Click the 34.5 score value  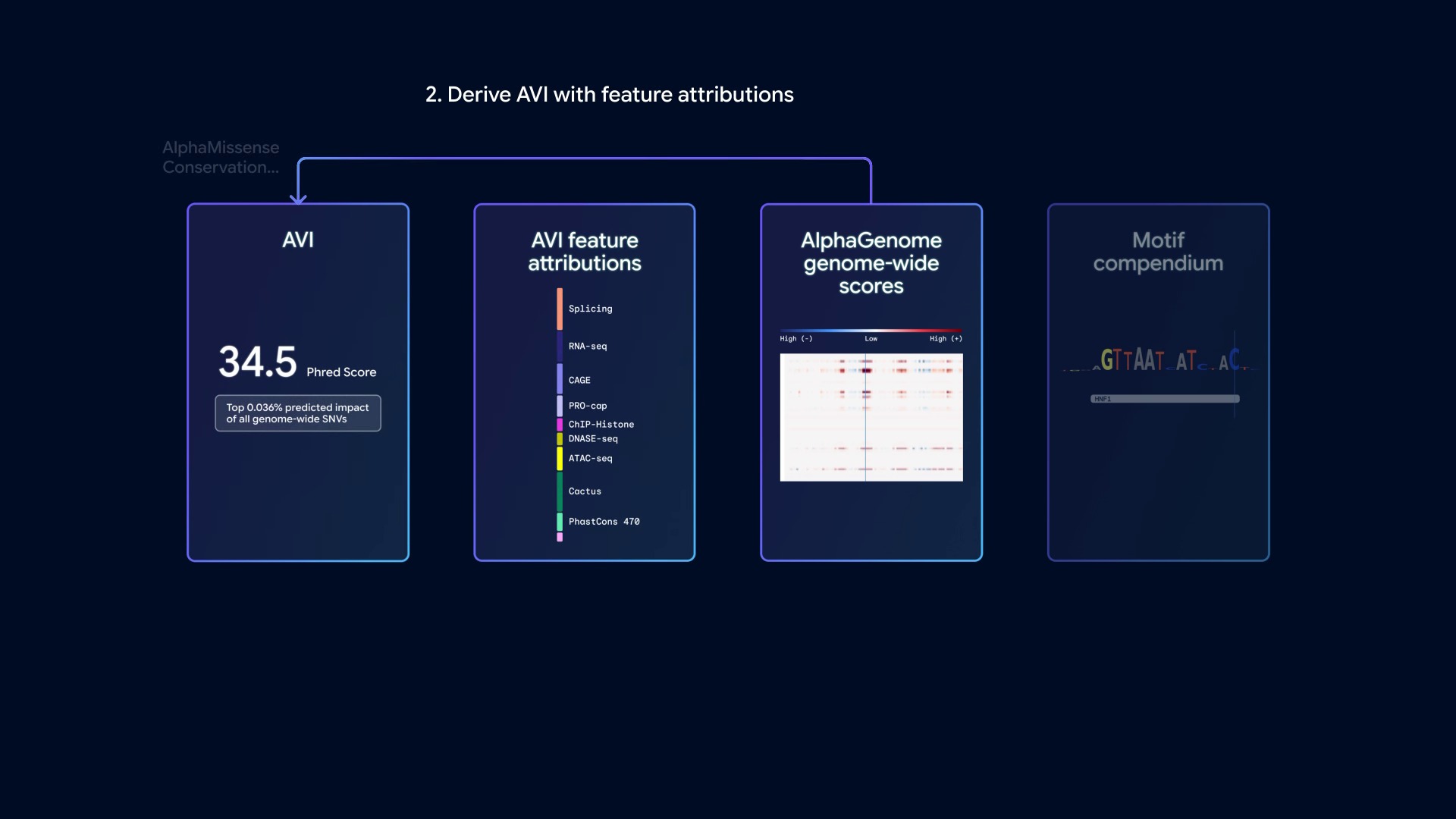click(258, 362)
